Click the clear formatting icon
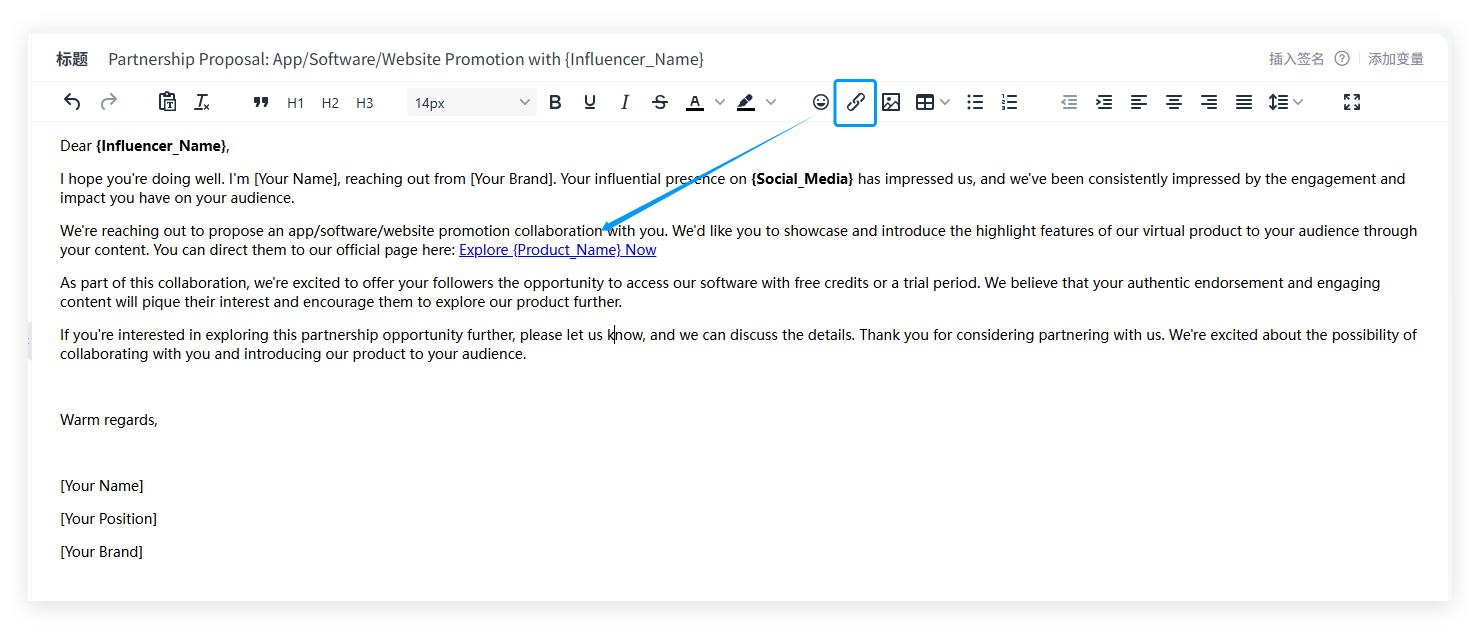 [202, 102]
